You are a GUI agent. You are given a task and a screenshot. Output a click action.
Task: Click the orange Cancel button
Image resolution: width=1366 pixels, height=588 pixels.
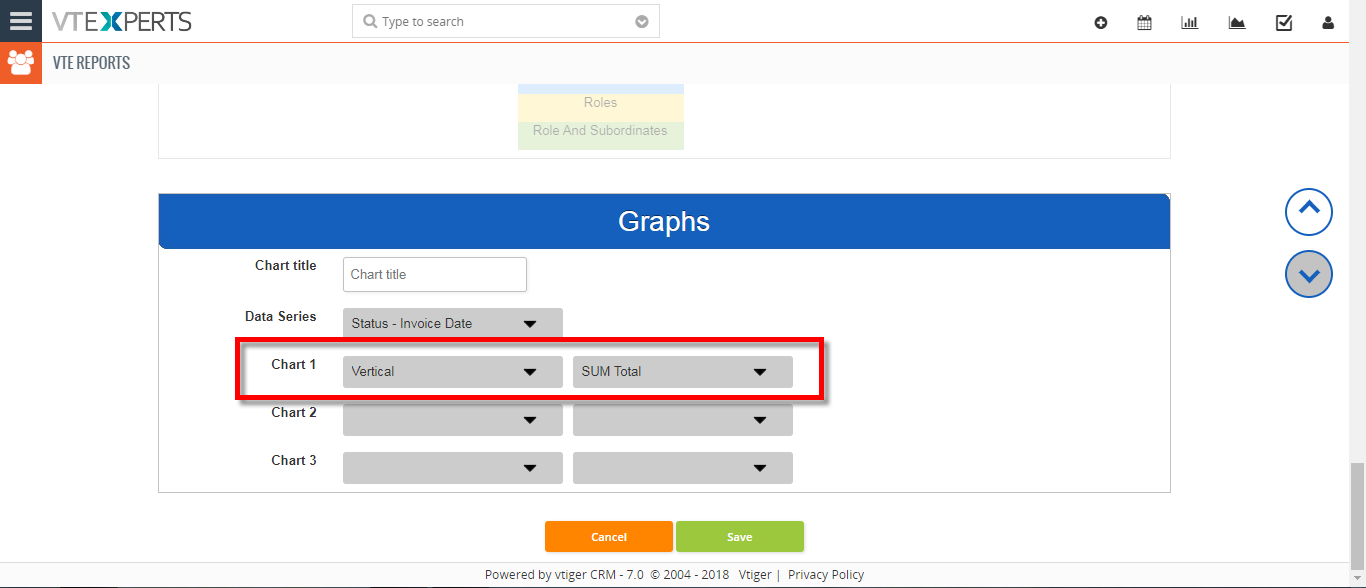[609, 537]
